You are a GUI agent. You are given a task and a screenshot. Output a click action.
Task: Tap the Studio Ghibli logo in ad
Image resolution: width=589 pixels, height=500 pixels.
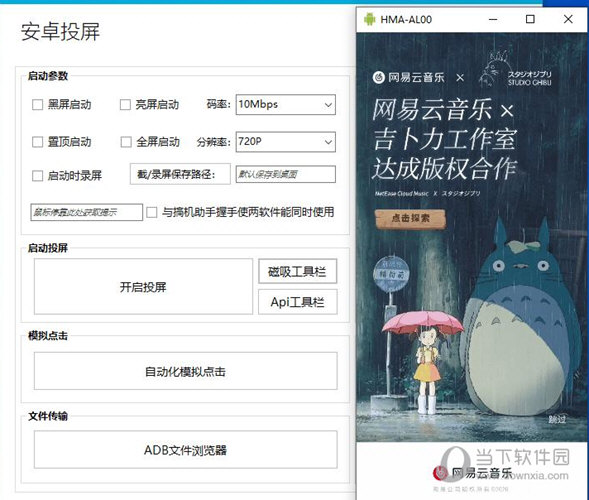515,69
